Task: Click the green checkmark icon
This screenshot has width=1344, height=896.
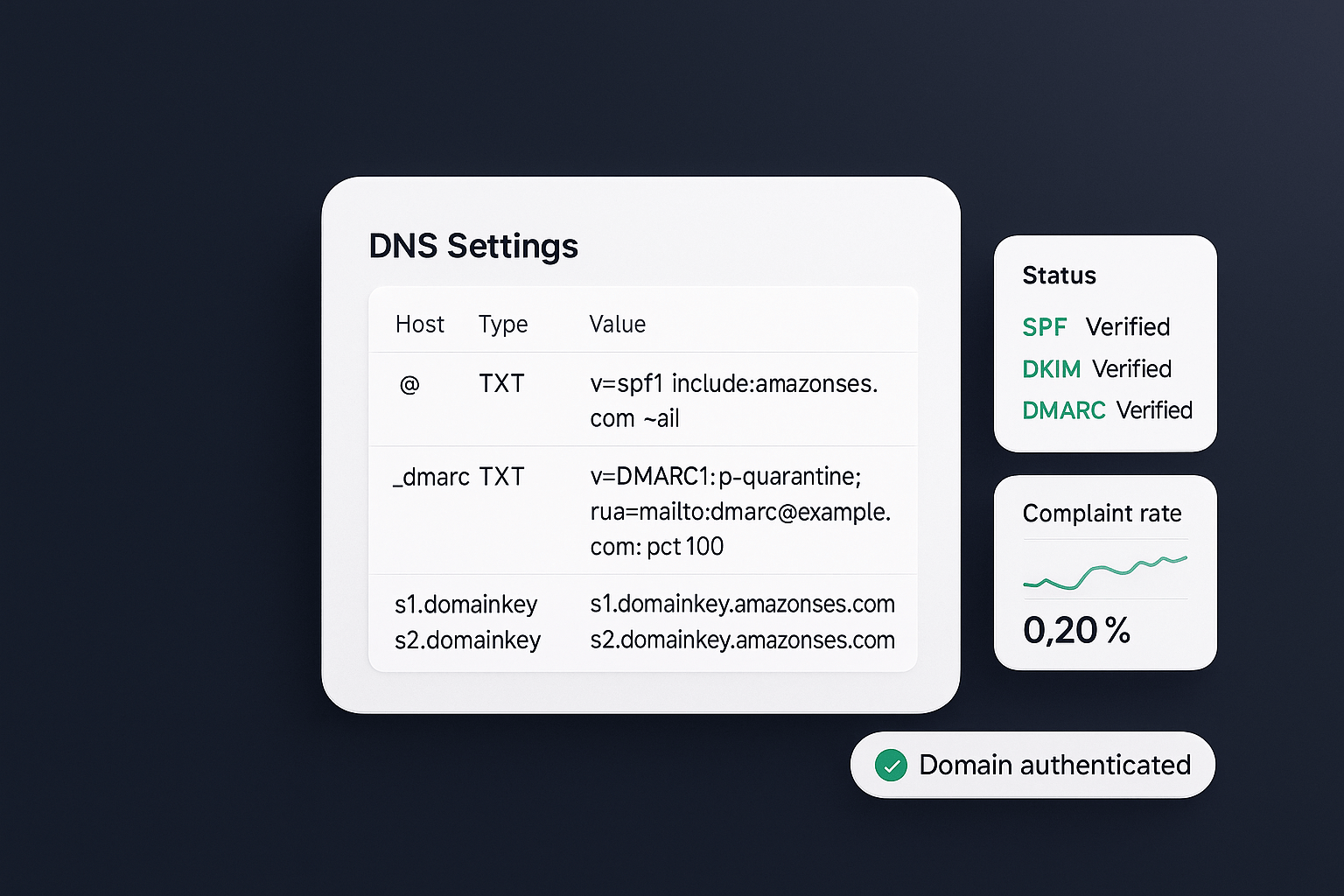Action: pos(891,766)
